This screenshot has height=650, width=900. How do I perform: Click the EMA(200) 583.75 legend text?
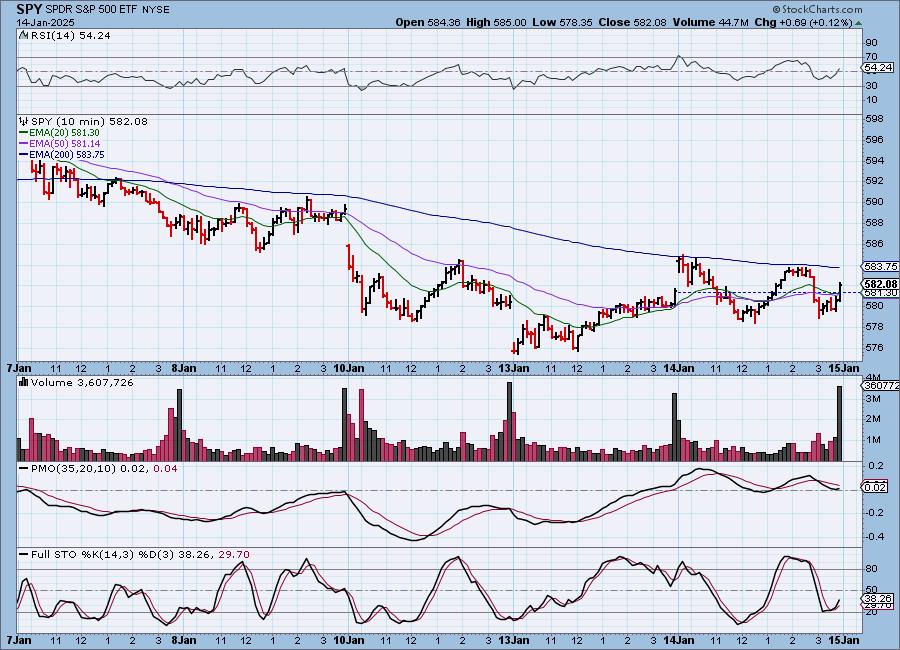pos(67,155)
